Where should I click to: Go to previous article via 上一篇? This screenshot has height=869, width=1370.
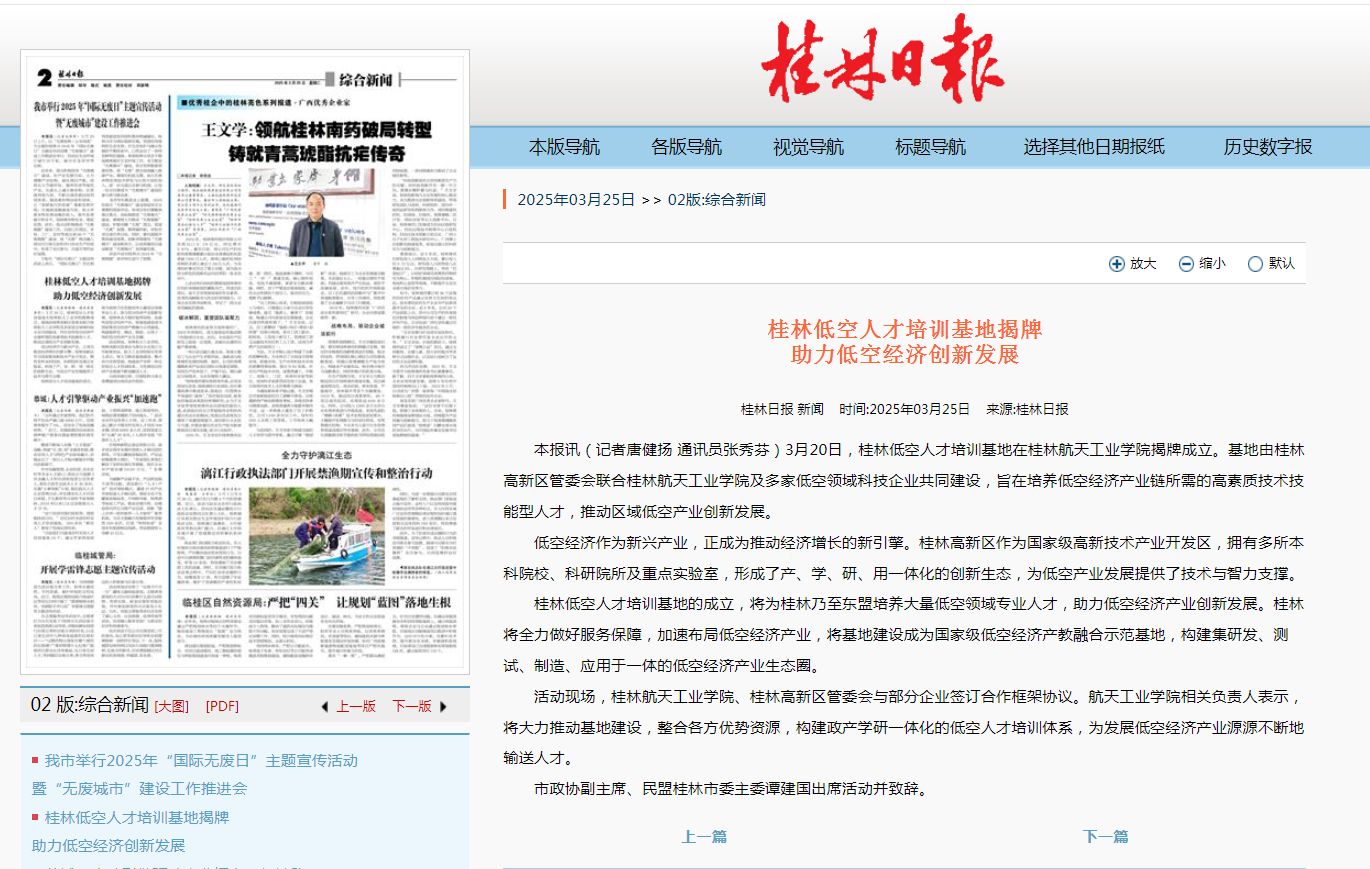click(x=704, y=837)
